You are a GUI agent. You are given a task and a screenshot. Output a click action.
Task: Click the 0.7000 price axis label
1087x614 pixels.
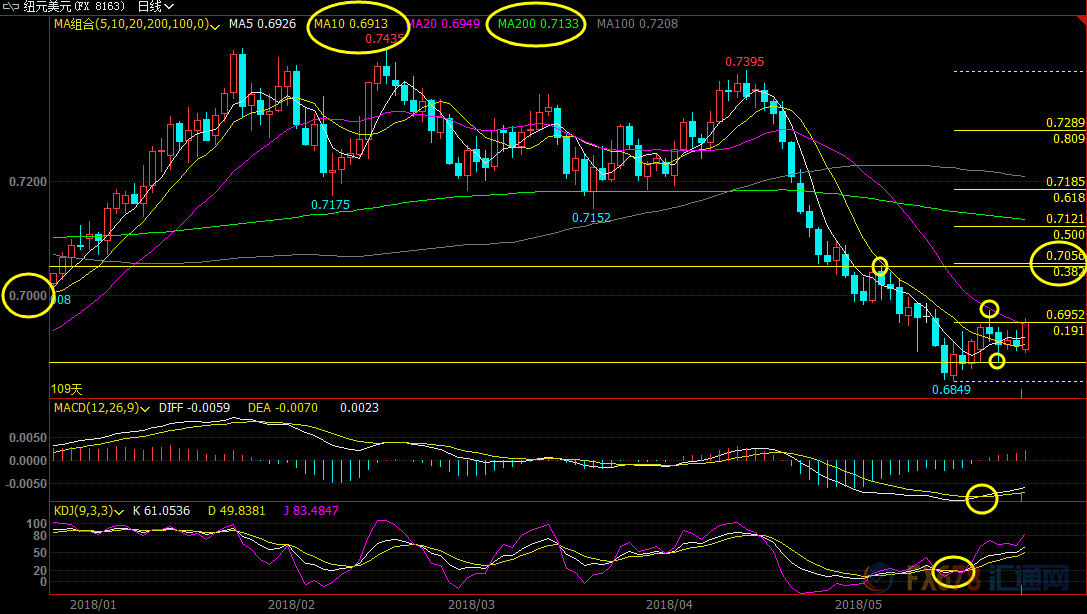point(27,295)
